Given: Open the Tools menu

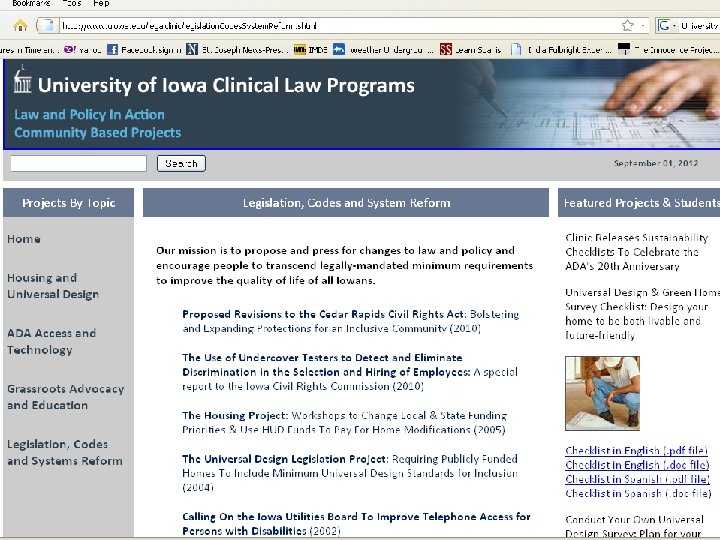Looking at the screenshot, I should 72,3.
